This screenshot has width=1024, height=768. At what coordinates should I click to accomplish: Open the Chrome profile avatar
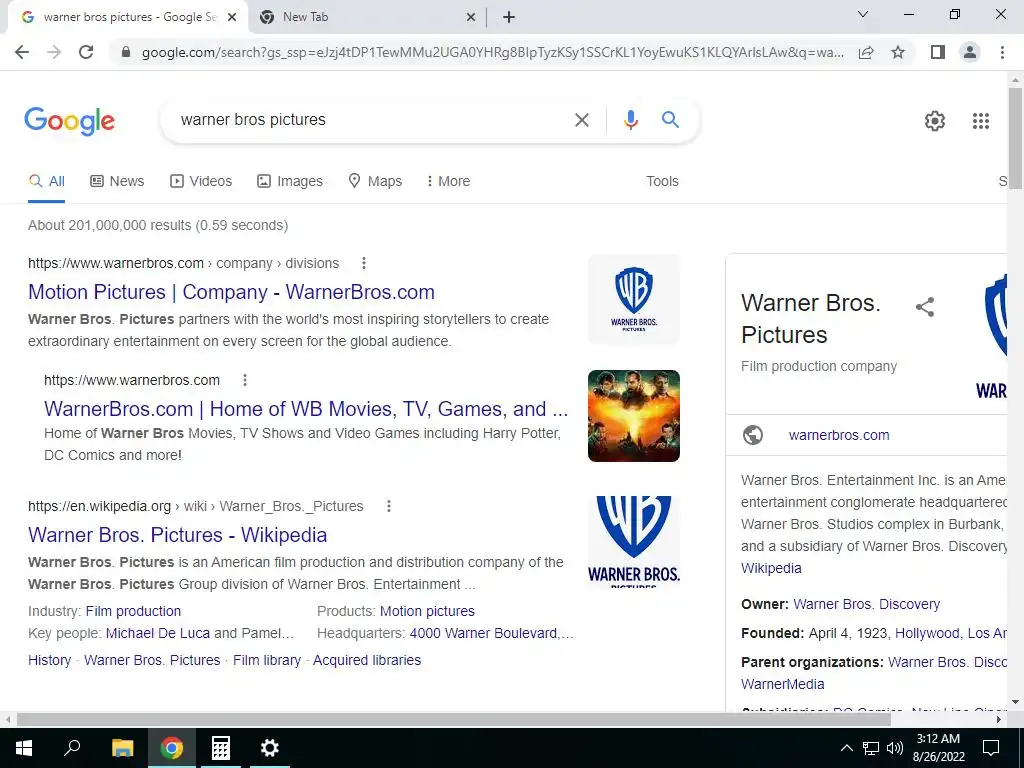pos(970,52)
